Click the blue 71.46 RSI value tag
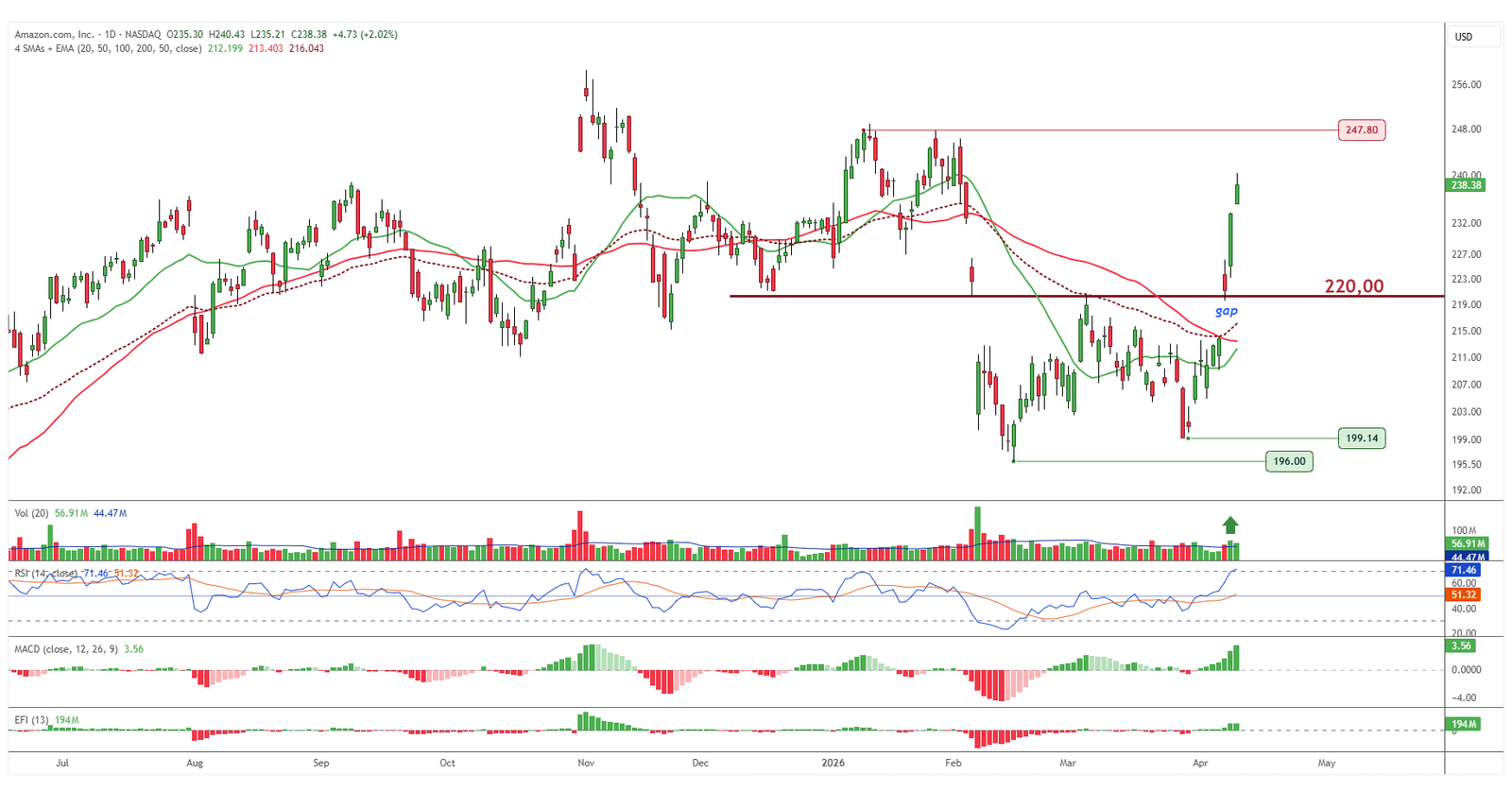 1464,570
